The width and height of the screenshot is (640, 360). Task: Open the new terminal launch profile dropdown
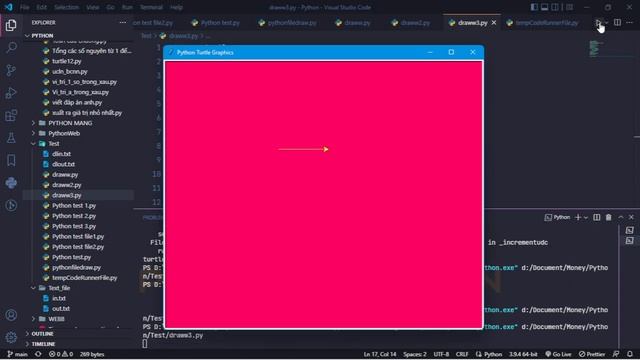[x=586, y=218]
